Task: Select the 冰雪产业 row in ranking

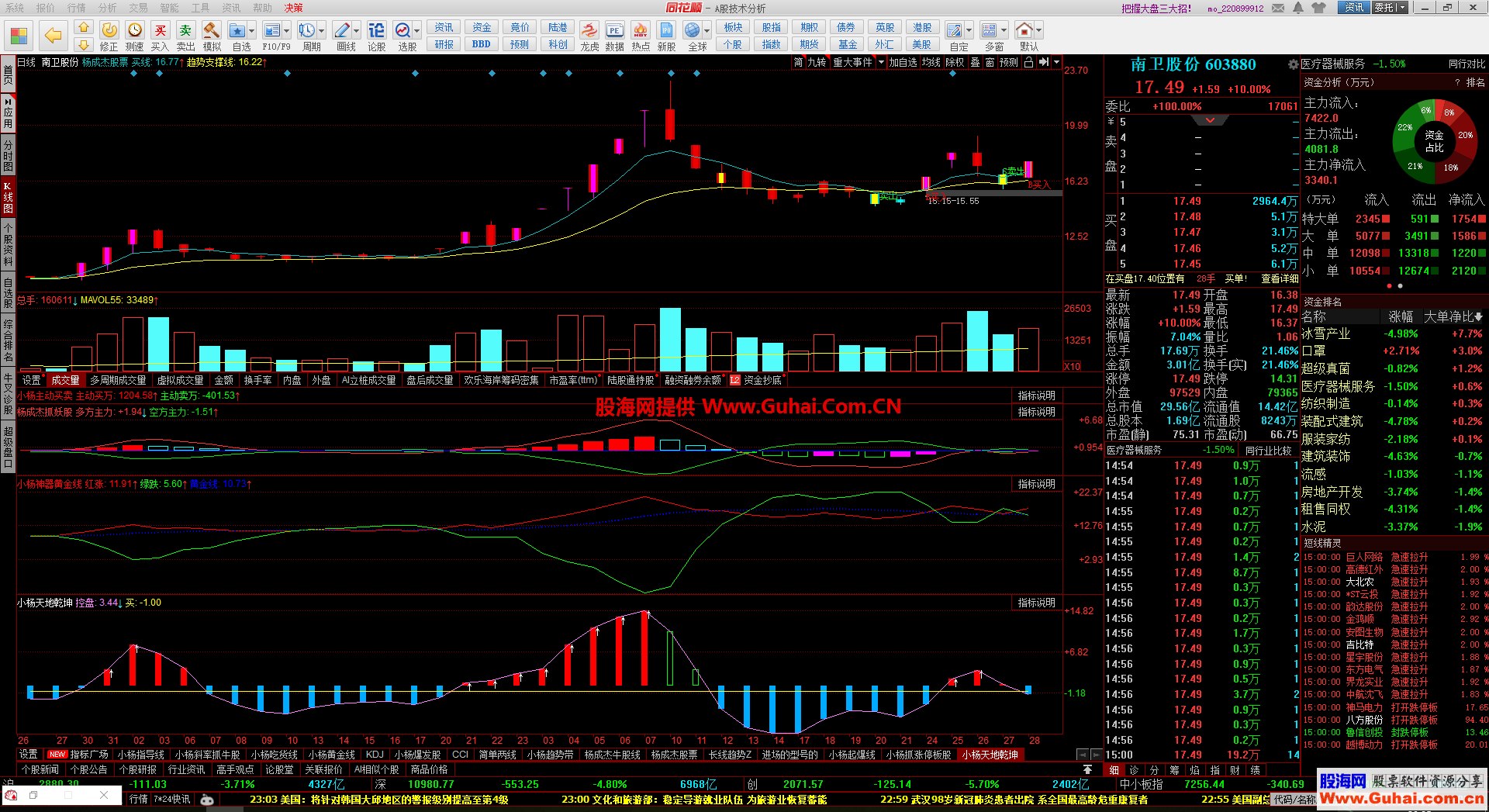Action: point(1394,333)
